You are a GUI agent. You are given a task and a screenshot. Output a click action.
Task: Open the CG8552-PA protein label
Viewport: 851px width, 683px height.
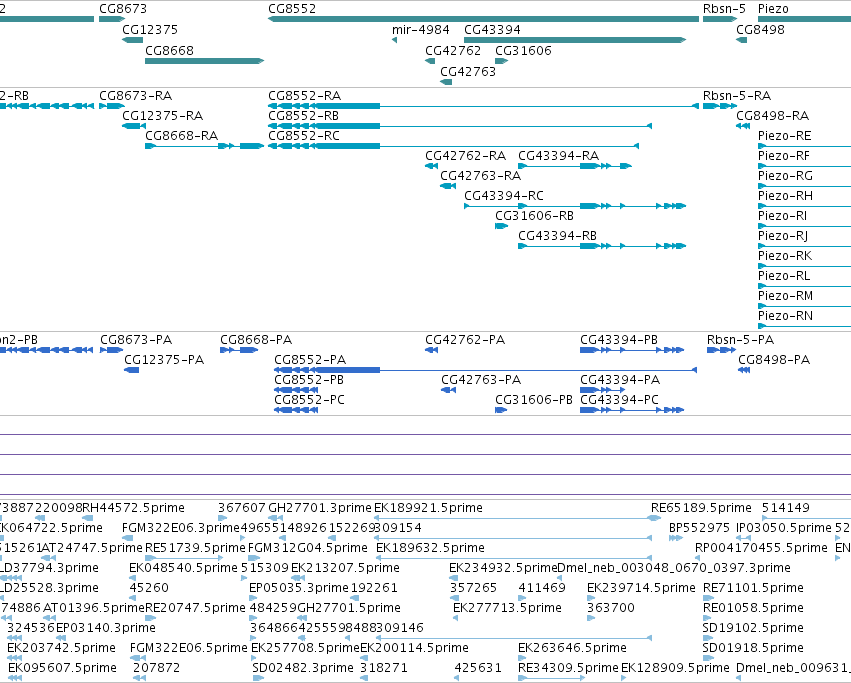click(310, 360)
